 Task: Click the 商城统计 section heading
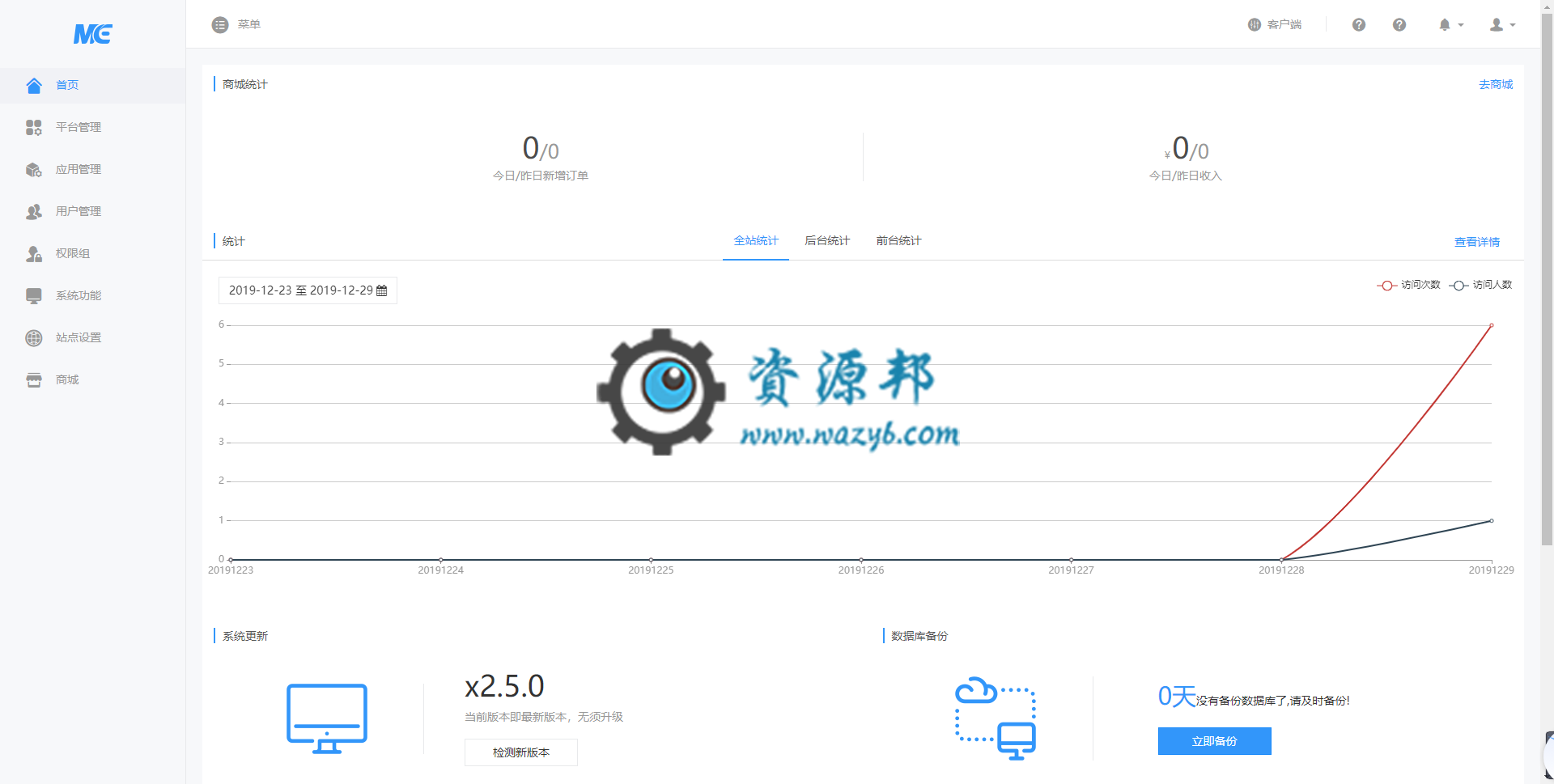[x=245, y=84]
